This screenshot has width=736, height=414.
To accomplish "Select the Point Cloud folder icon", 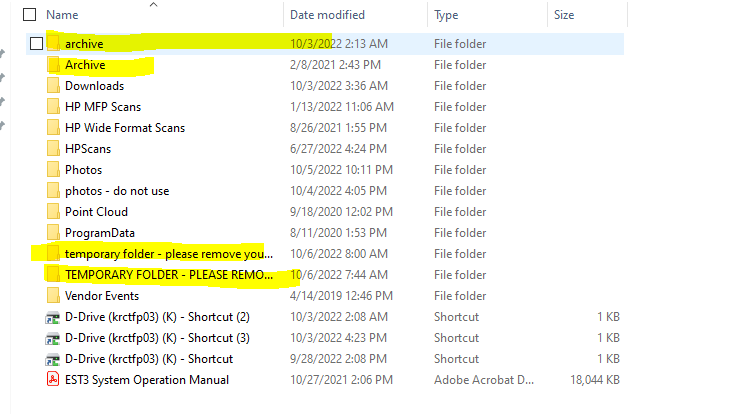I will [54, 212].
